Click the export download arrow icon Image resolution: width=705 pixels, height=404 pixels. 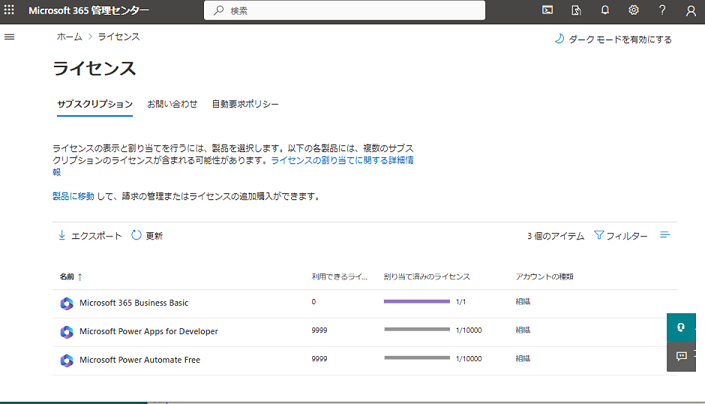[x=62, y=235]
